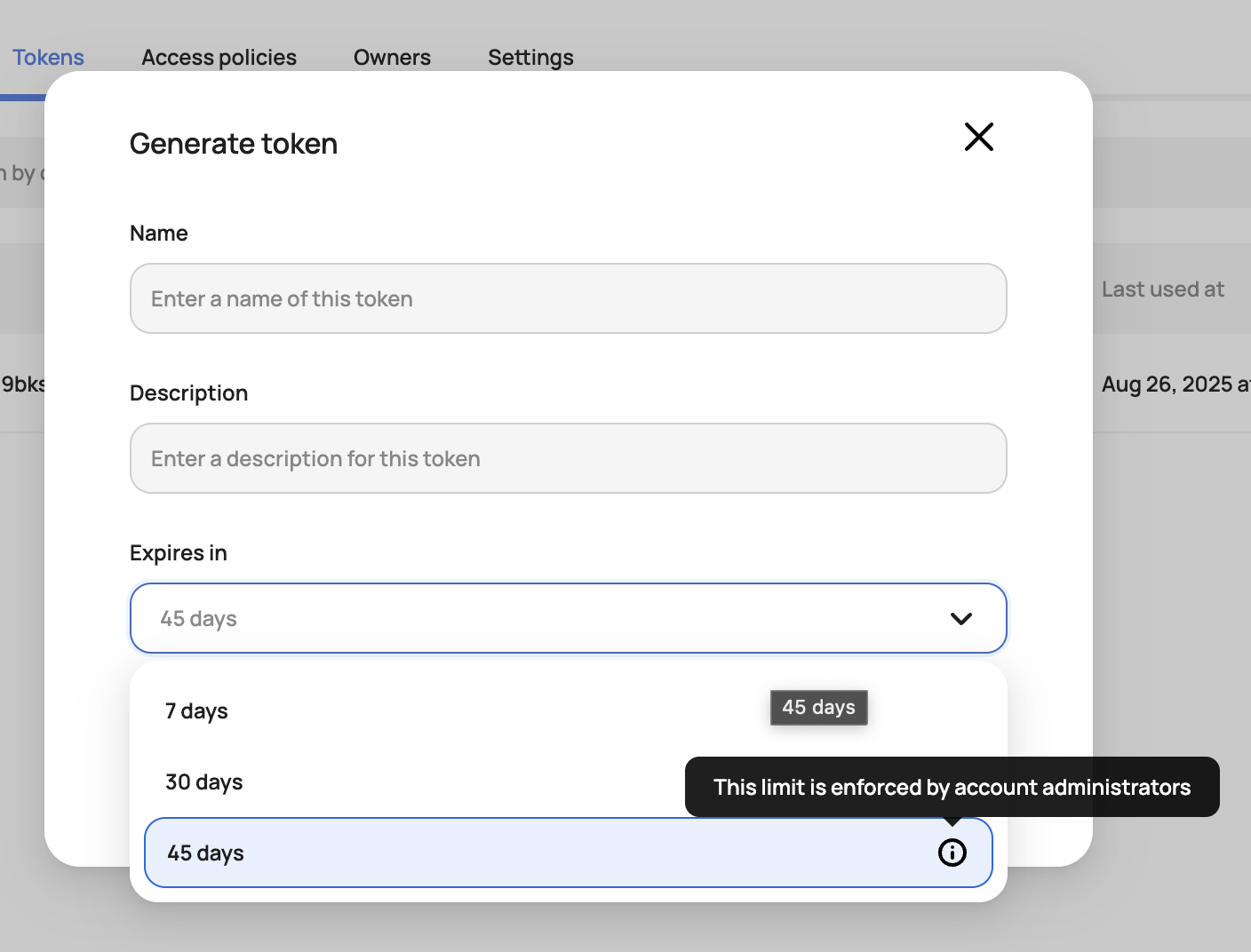
Task: Click the Generate token dialog heading
Action: click(234, 144)
